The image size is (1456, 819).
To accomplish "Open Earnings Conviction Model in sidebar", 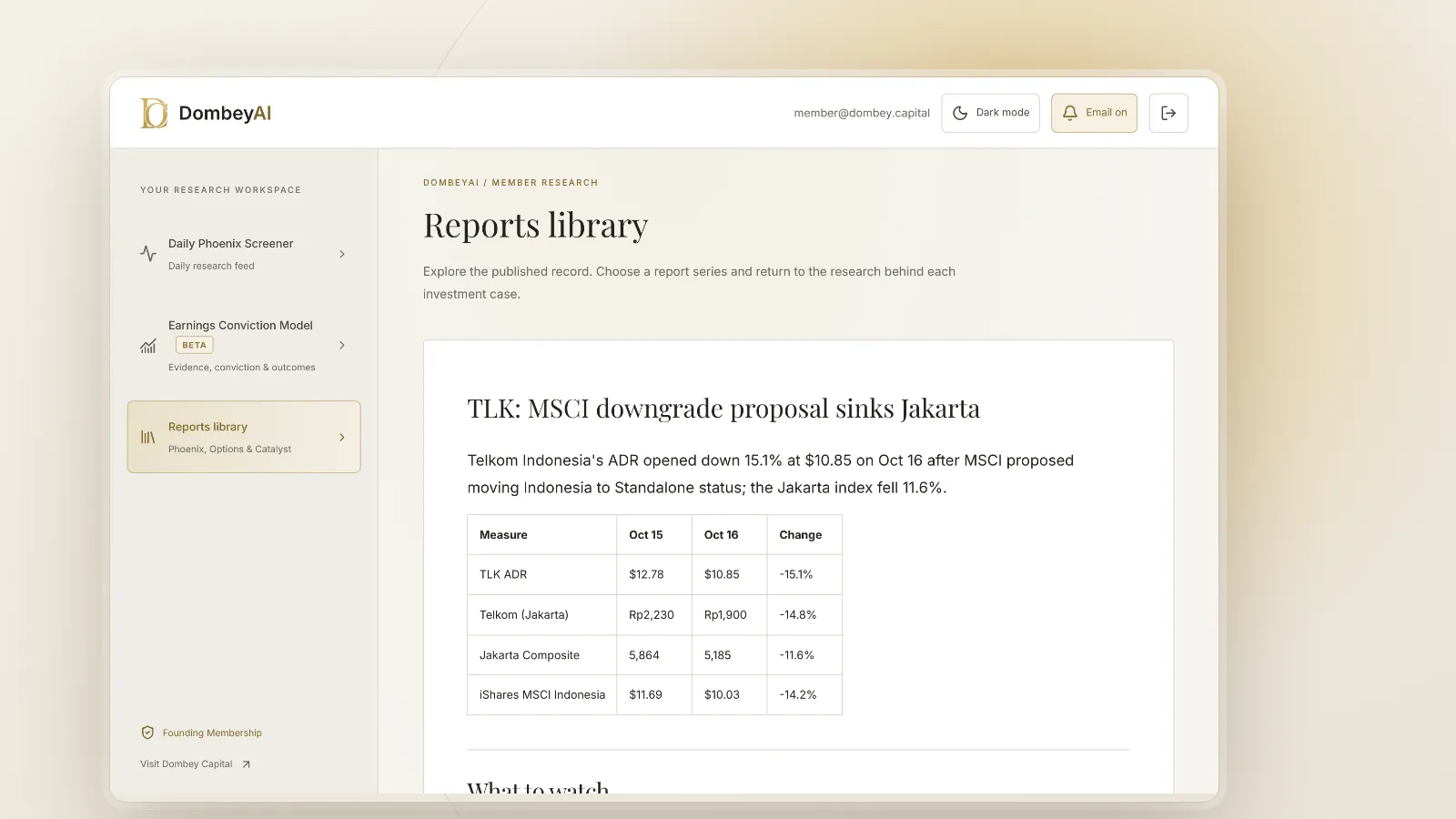I will 244,346.
